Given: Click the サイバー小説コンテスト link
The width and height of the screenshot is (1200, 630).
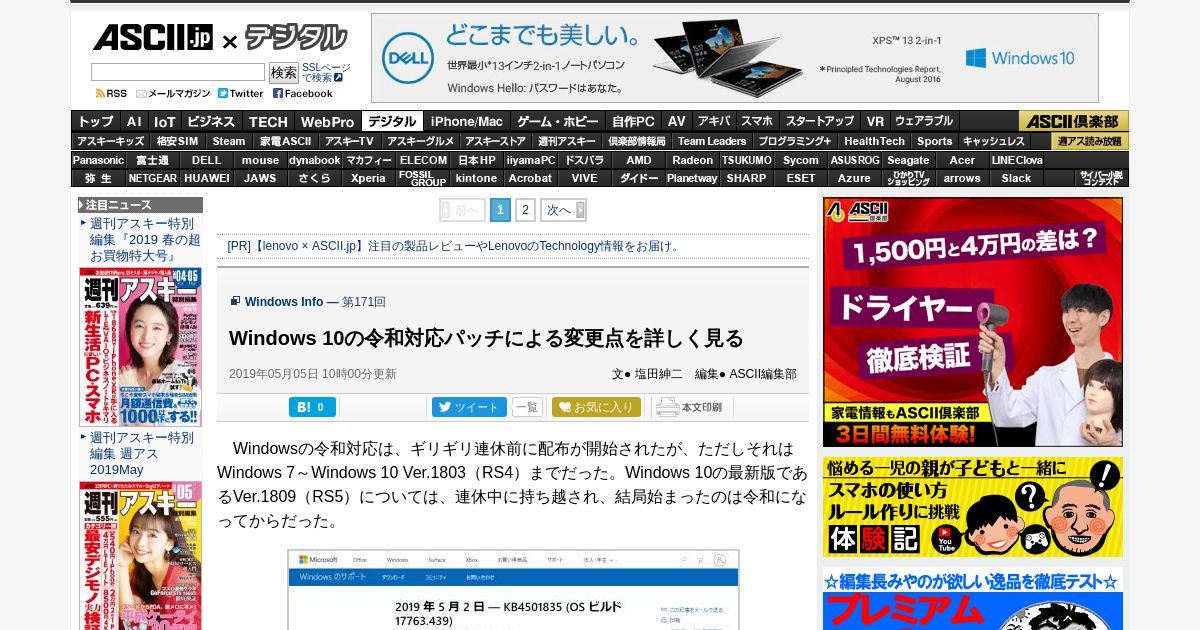Looking at the screenshot, I should 1102,178.
